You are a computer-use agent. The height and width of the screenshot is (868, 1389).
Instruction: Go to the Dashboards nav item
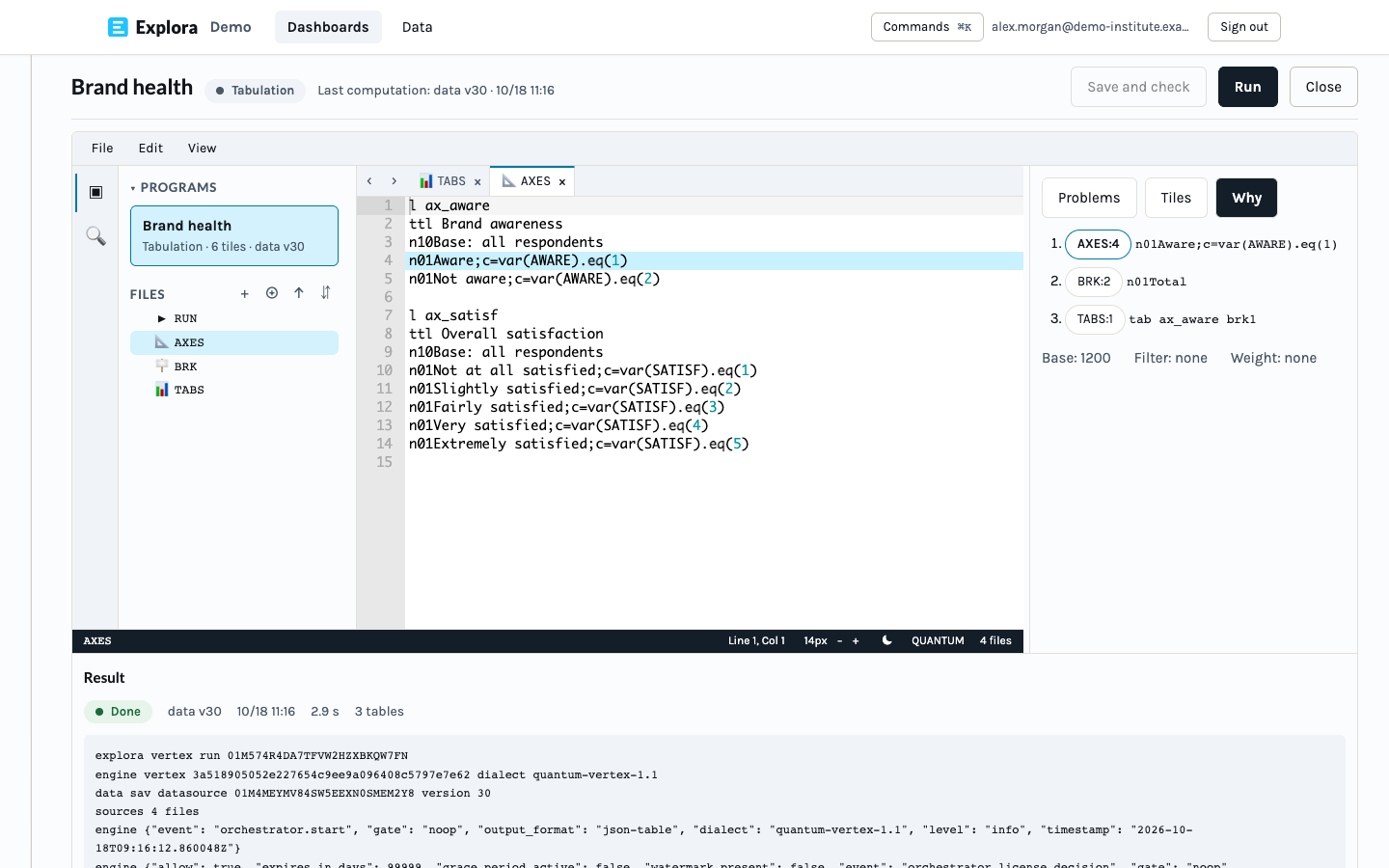coord(328,27)
